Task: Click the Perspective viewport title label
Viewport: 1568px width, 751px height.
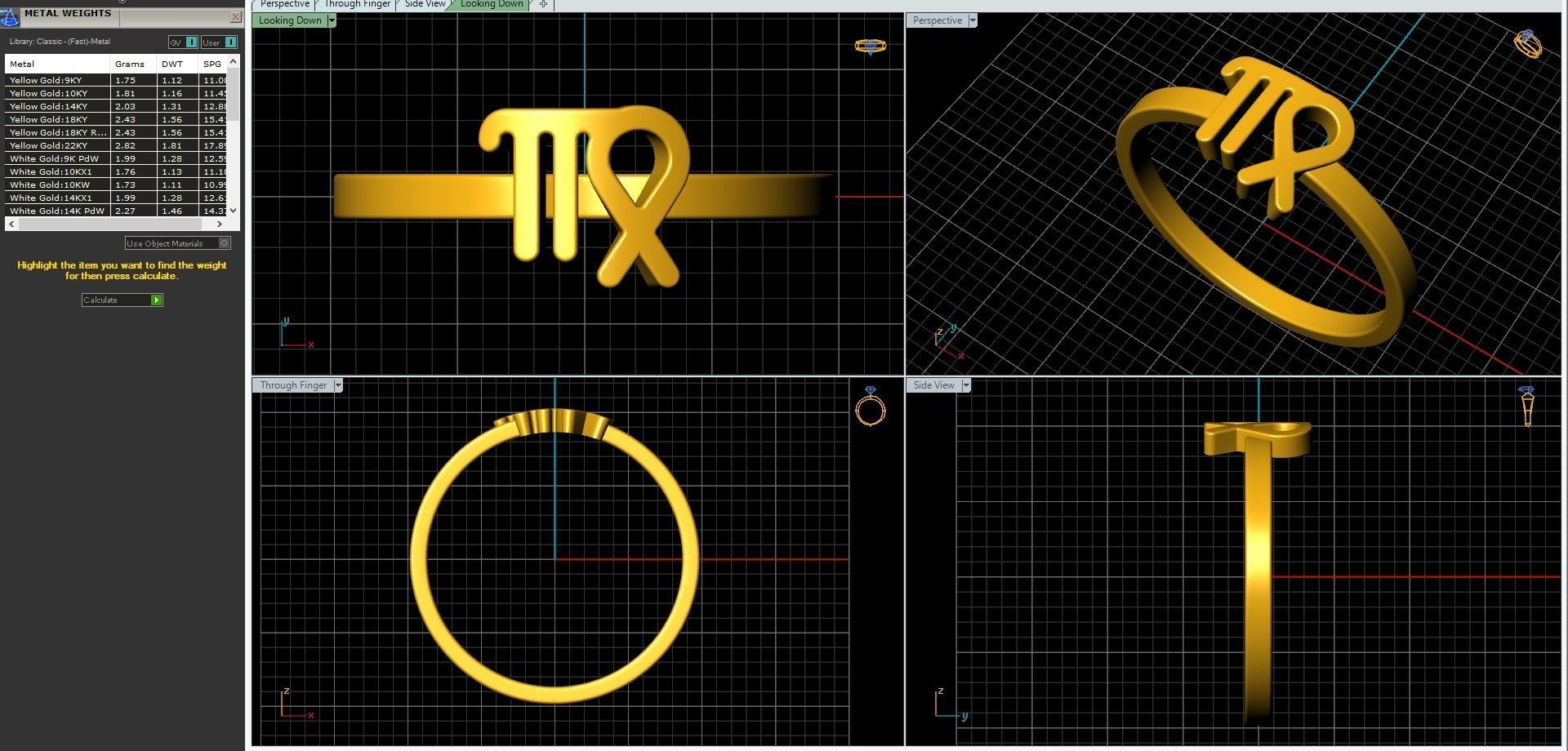Action: [938, 20]
